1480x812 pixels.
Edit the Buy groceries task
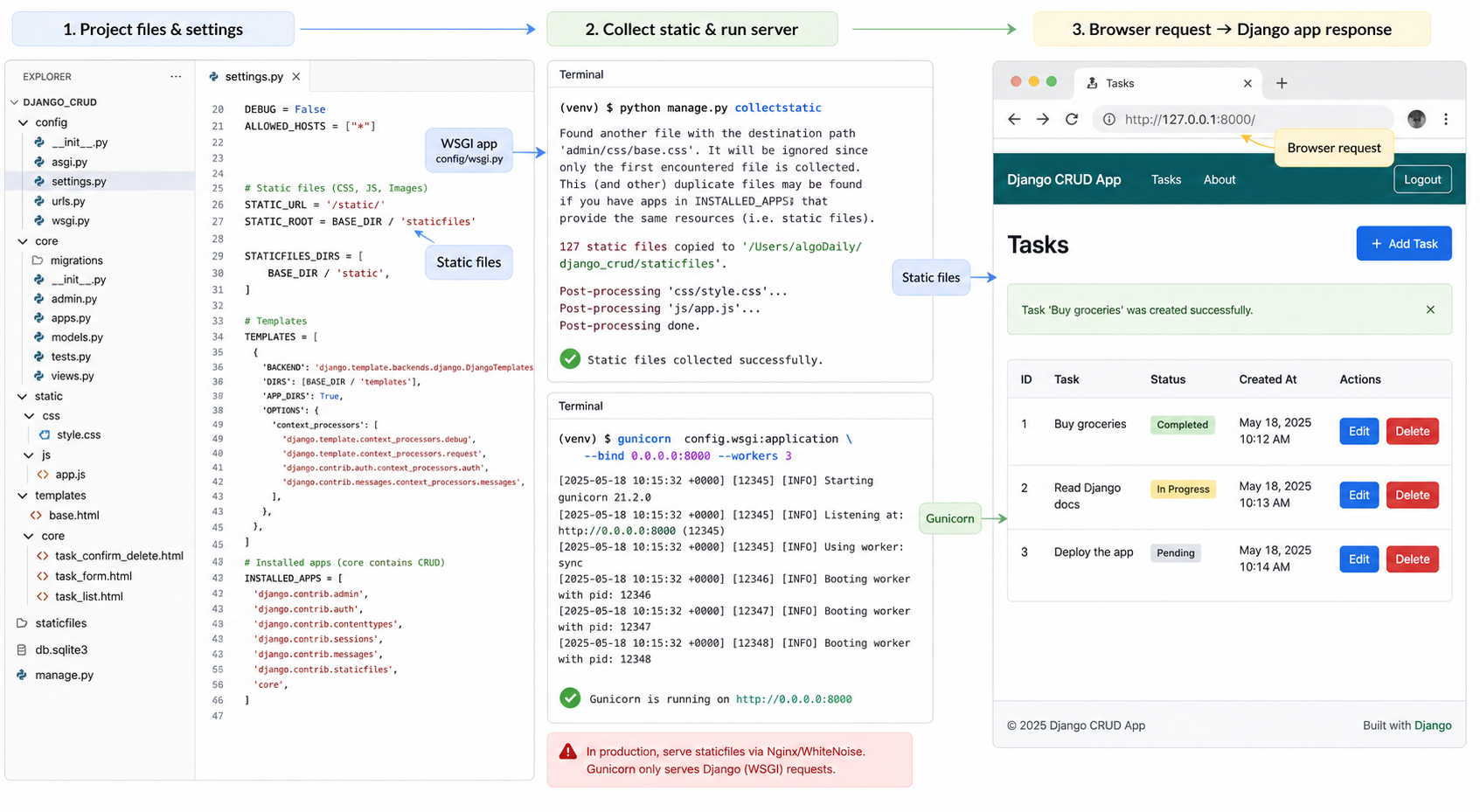[x=1358, y=431]
